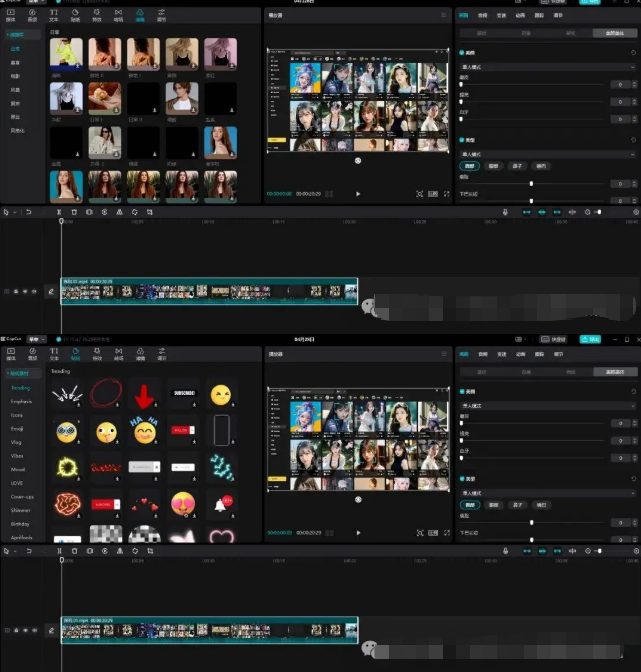Click the timeline zoom slider in lower window

(x=598, y=550)
